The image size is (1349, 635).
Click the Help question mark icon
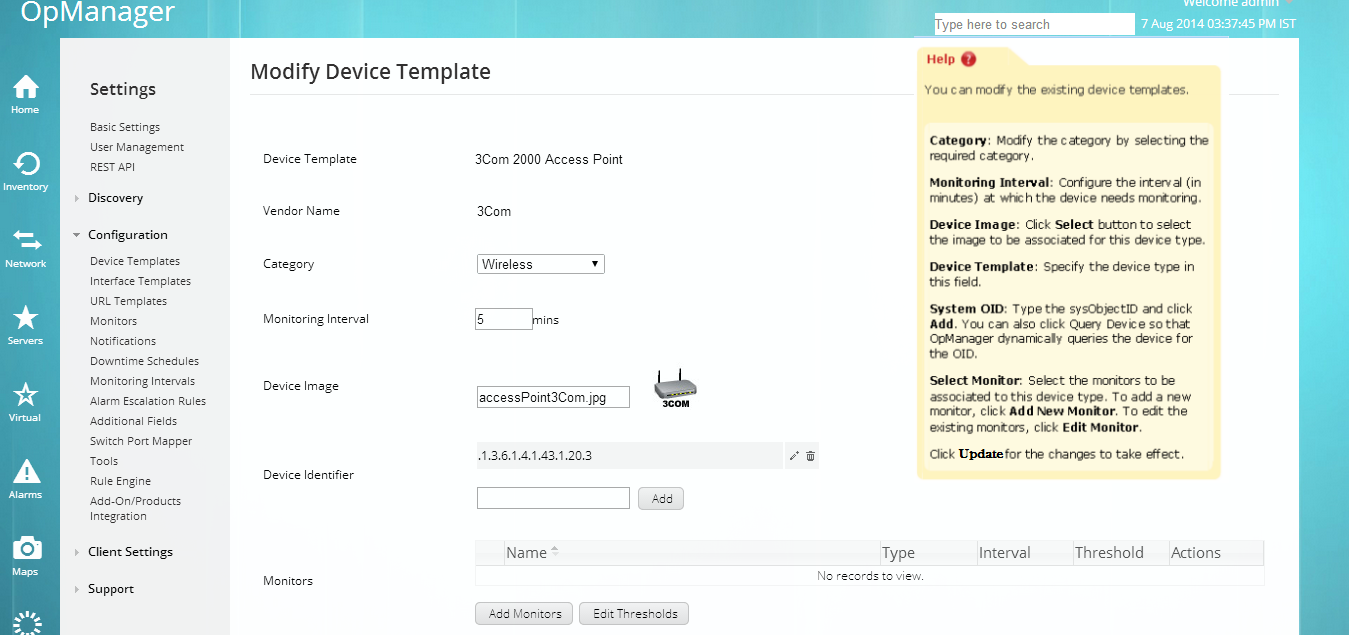(x=968, y=59)
